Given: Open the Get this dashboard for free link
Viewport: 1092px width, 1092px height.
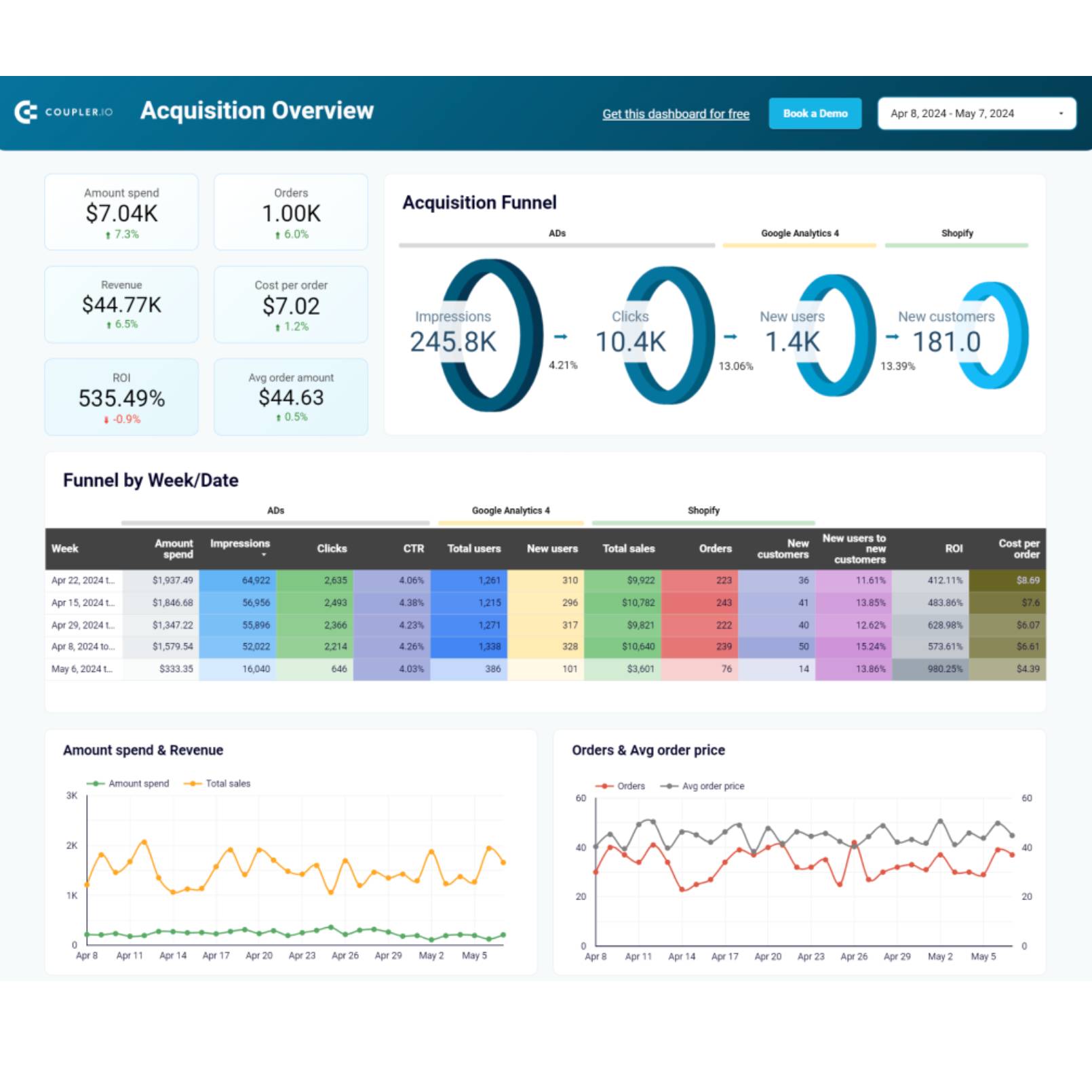Looking at the screenshot, I should pyautogui.click(x=676, y=114).
